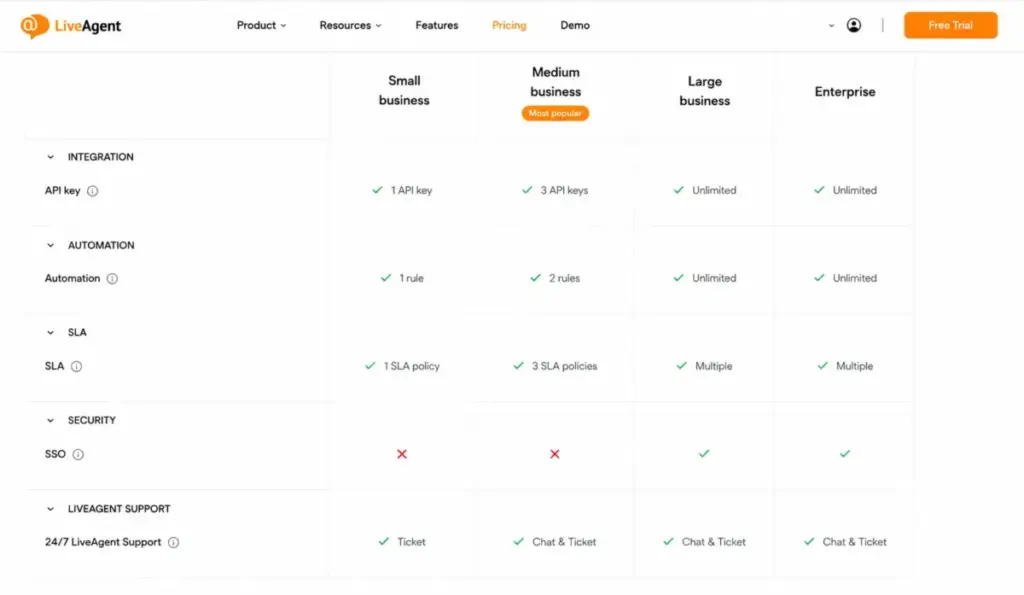
Task: Click 'Chat & Ticket' under Large business
Action: click(x=705, y=542)
